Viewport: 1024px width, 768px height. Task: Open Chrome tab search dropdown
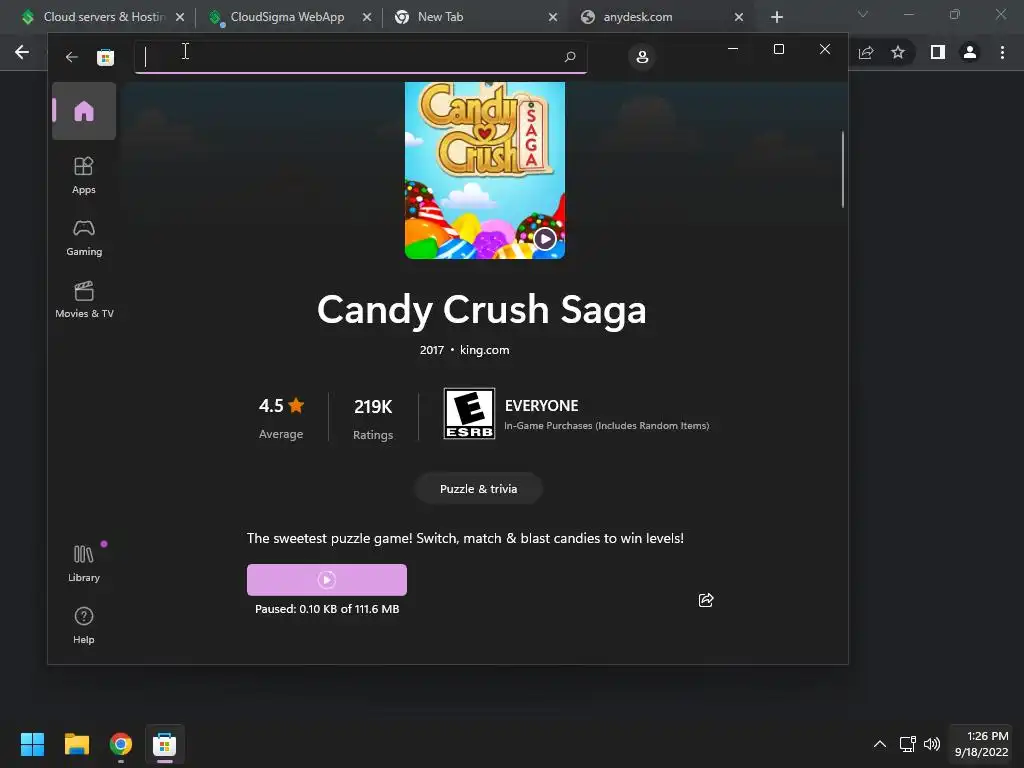coord(863,14)
